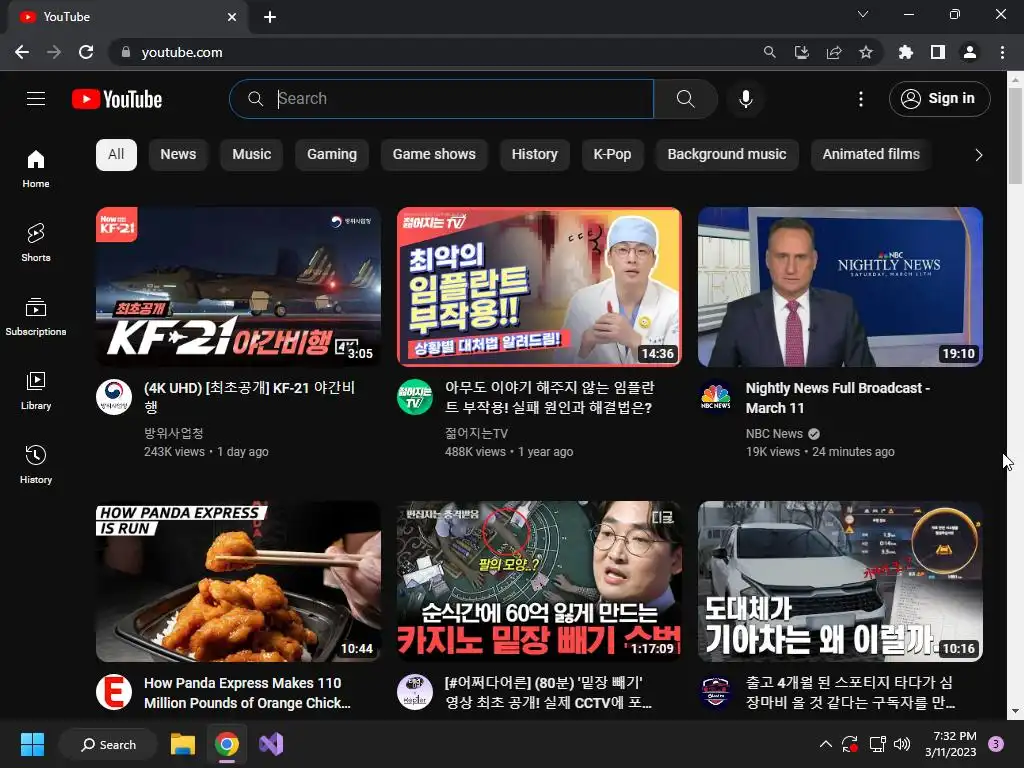The image size is (1024, 768).
Task: Open the tab search dropdown chevron
Action: point(863,14)
